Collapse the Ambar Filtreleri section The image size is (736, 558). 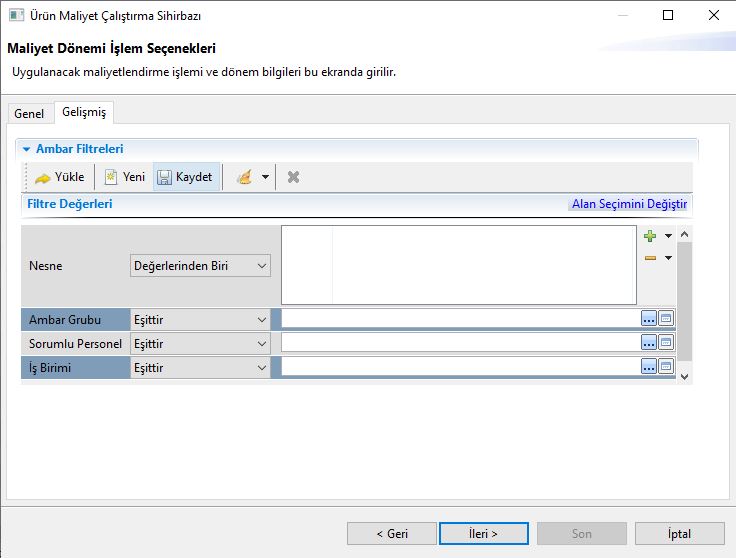(27, 149)
